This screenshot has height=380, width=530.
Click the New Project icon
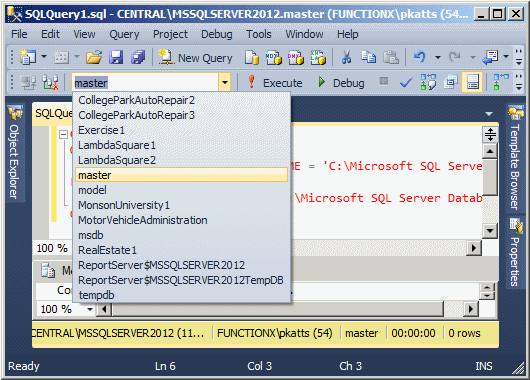(28, 57)
